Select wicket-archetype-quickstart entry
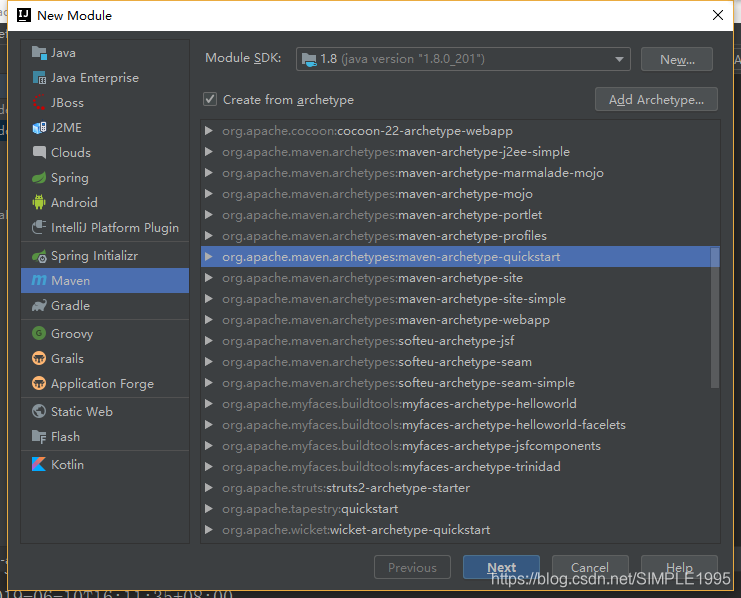The width and height of the screenshot is (741, 598). 460,529
